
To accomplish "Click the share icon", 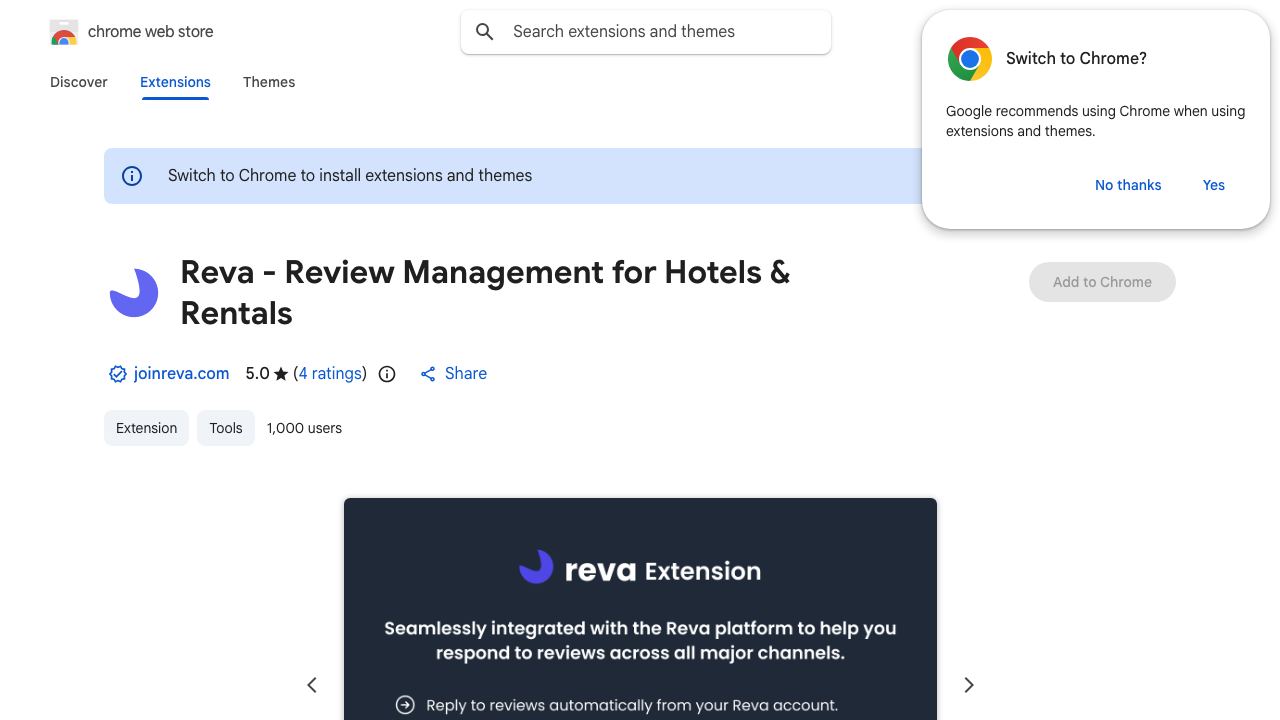I will pos(428,374).
